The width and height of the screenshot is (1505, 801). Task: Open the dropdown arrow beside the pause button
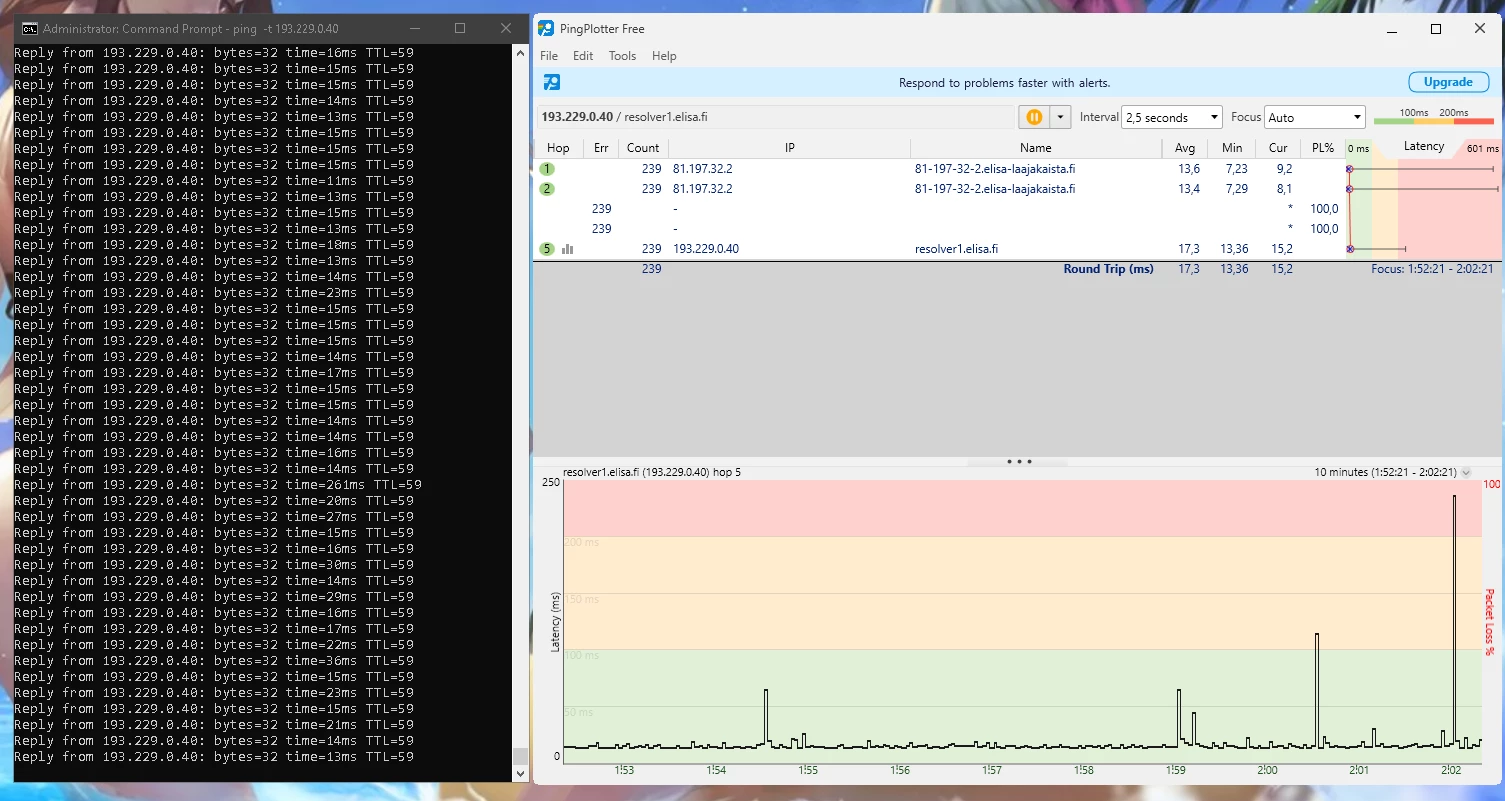1060,117
